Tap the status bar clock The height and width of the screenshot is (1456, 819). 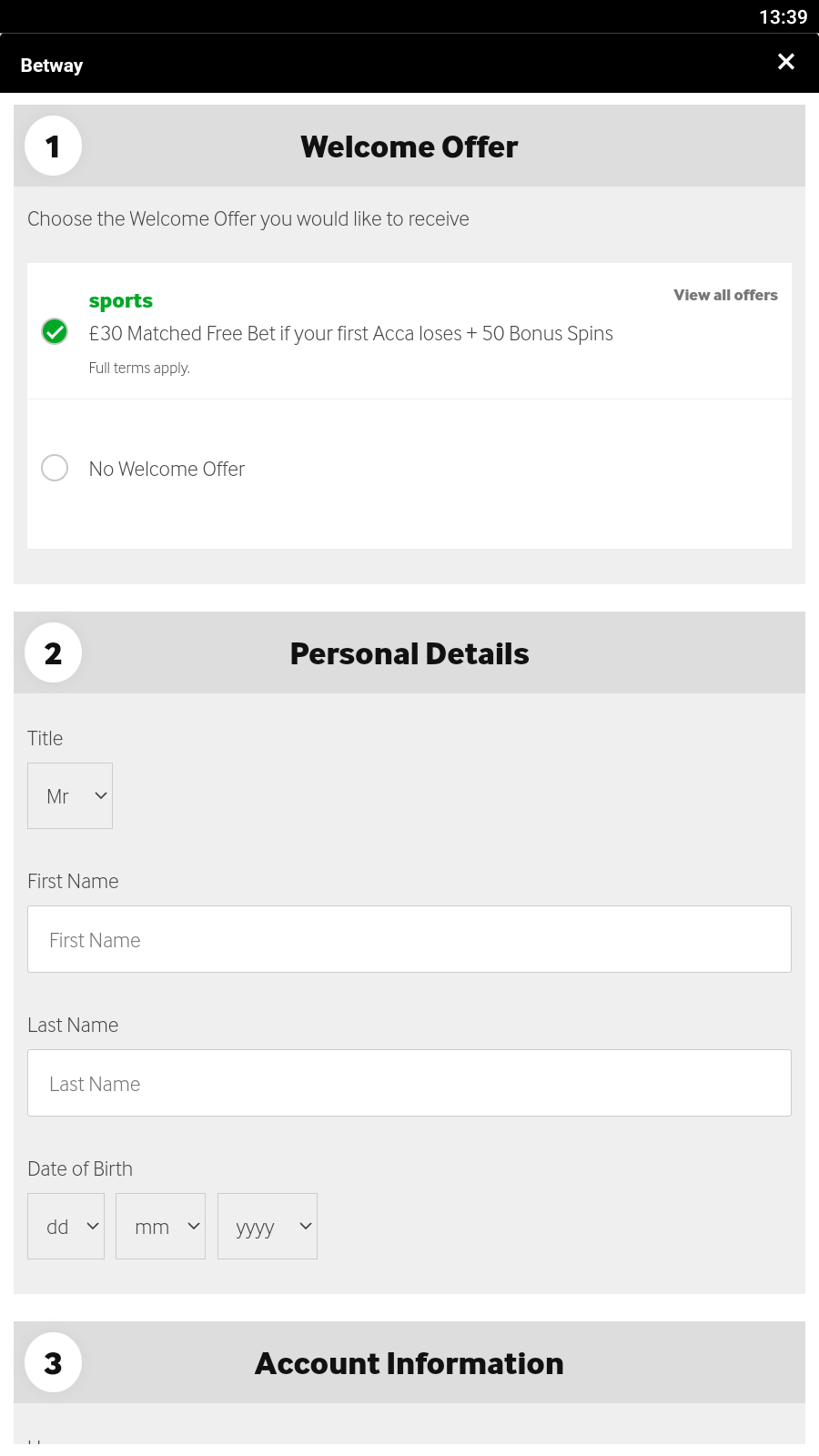coord(783,17)
